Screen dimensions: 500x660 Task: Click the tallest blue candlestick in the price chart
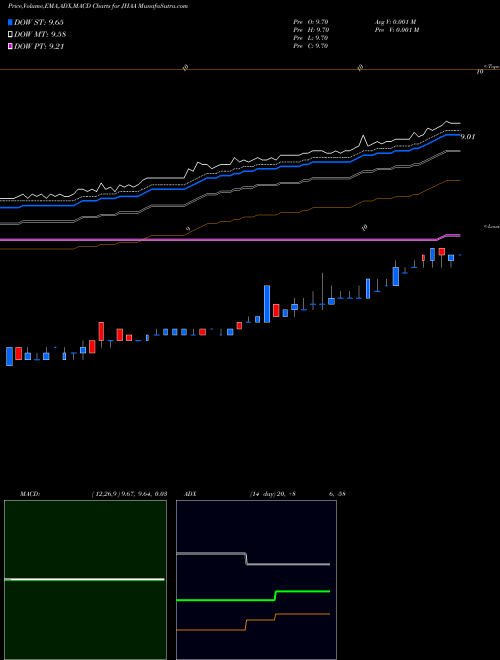tap(267, 304)
